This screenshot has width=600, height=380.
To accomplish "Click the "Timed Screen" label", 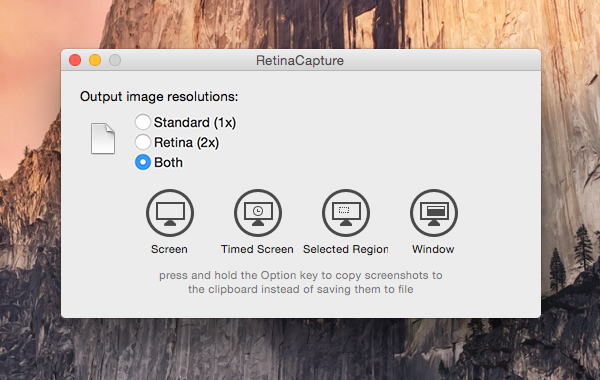I will [257, 249].
